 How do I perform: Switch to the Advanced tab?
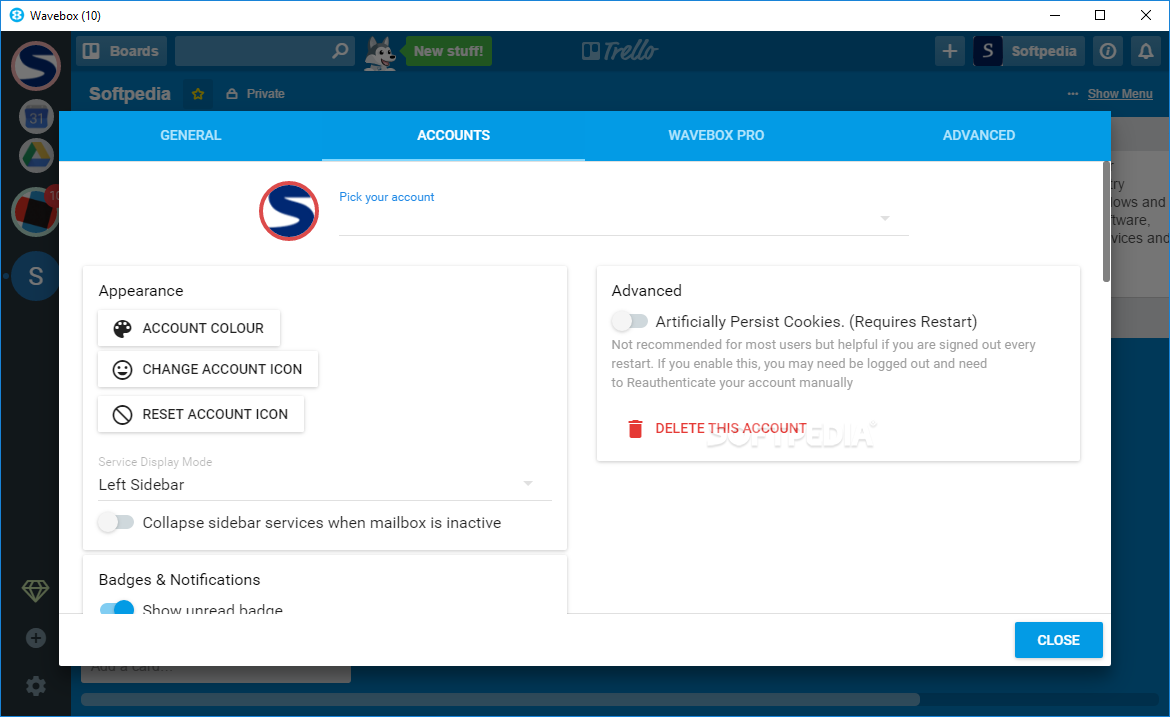pyautogui.click(x=979, y=135)
